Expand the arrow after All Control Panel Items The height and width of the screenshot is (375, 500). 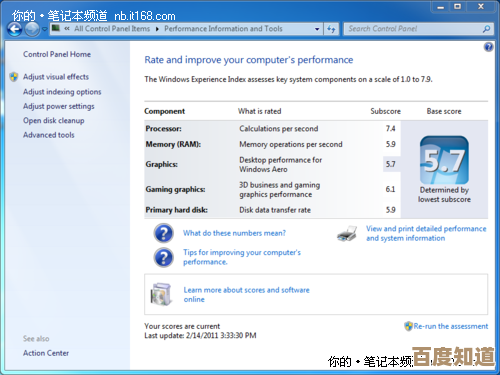click(157, 29)
